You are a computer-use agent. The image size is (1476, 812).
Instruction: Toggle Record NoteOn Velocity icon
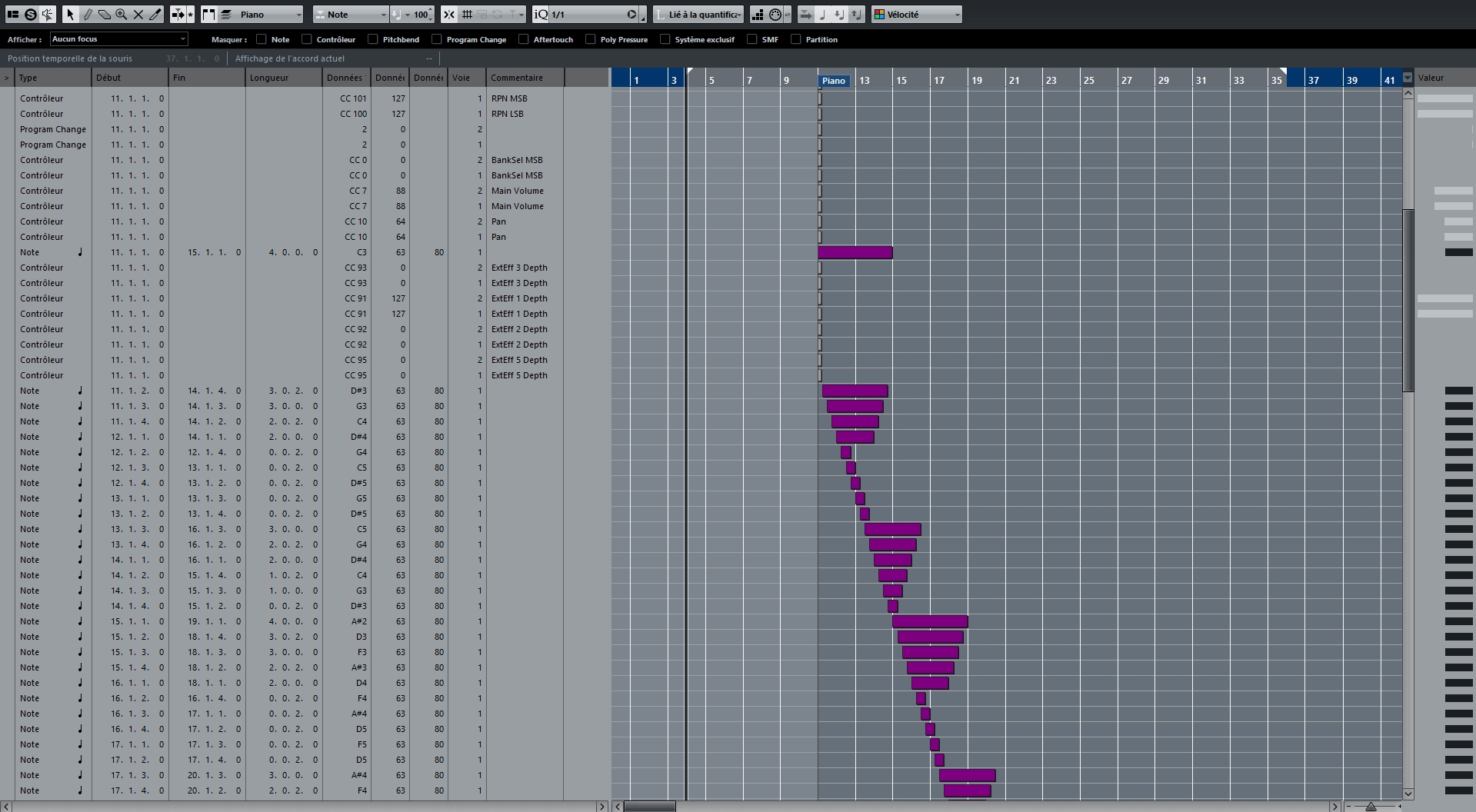[x=839, y=14]
